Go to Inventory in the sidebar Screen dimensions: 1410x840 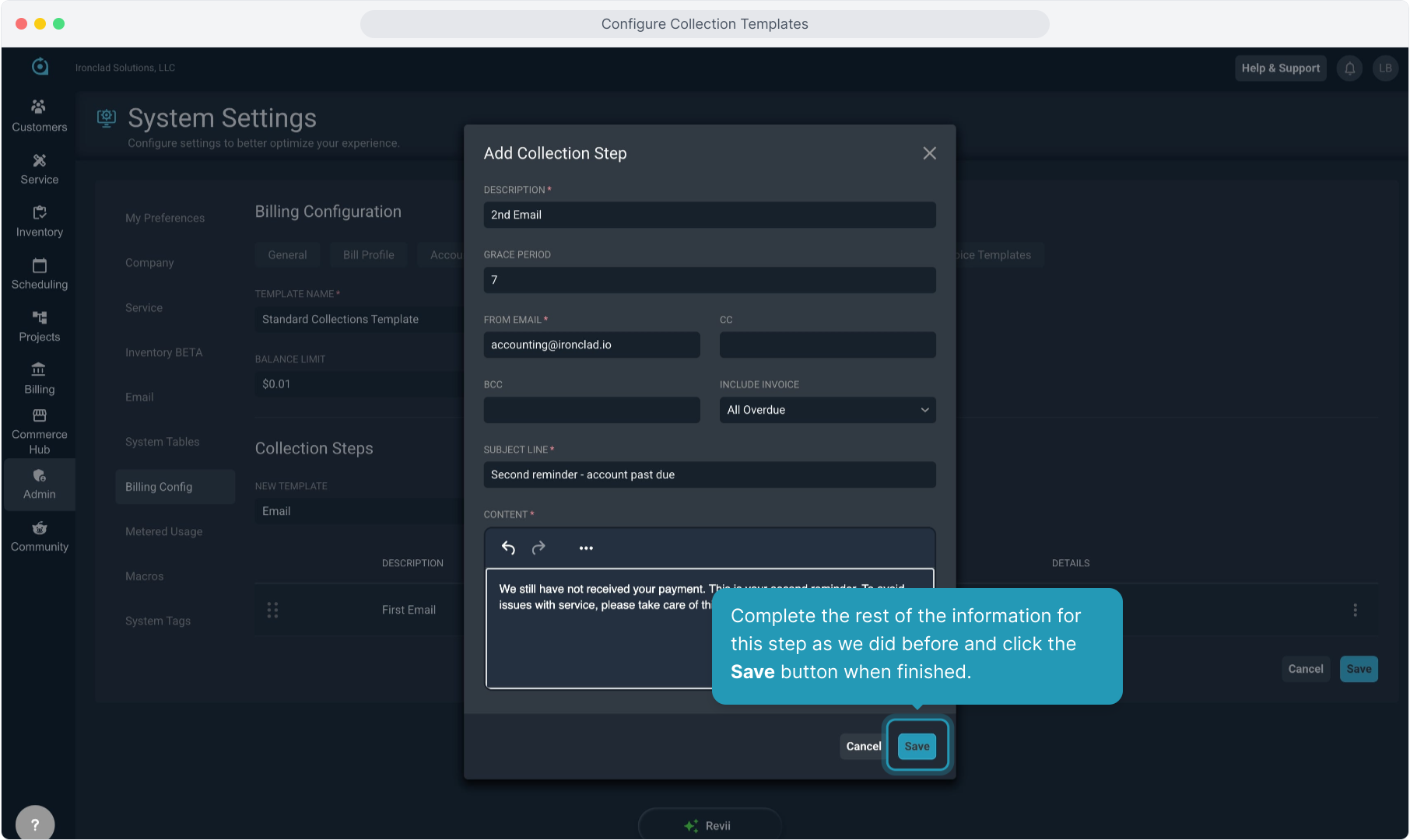pyautogui.click(x=39, y=222)
